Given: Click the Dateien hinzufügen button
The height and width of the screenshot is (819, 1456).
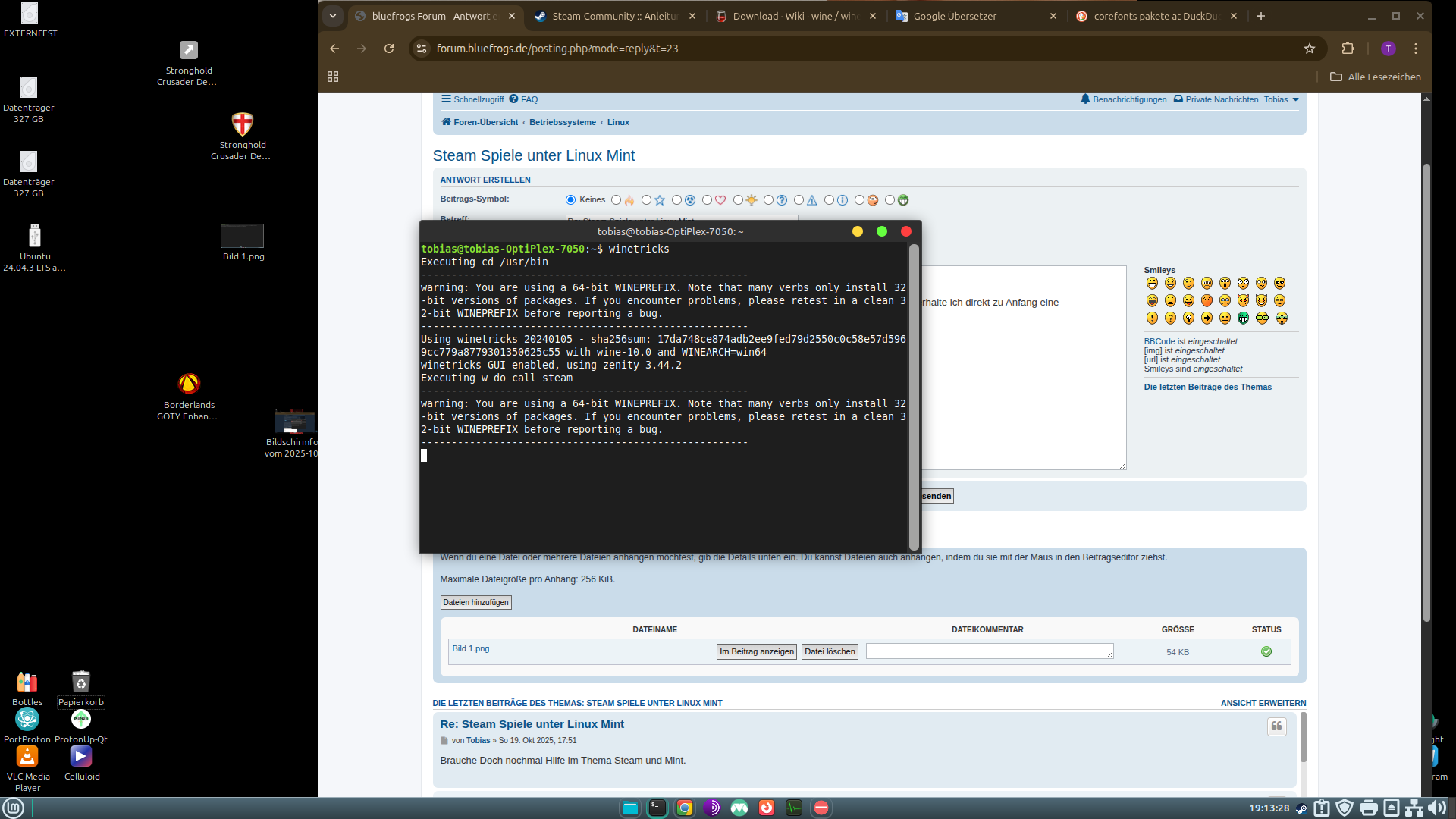Looking at the screenshot, I should pos(475,601).
